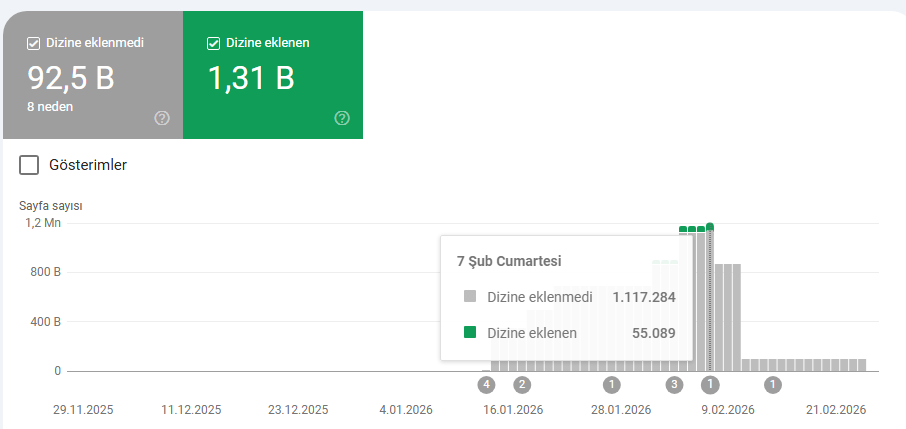Click the highlighted 7 Şub bar in chart
The width and height of the screenshot is (906, 429).
[710, 300]
